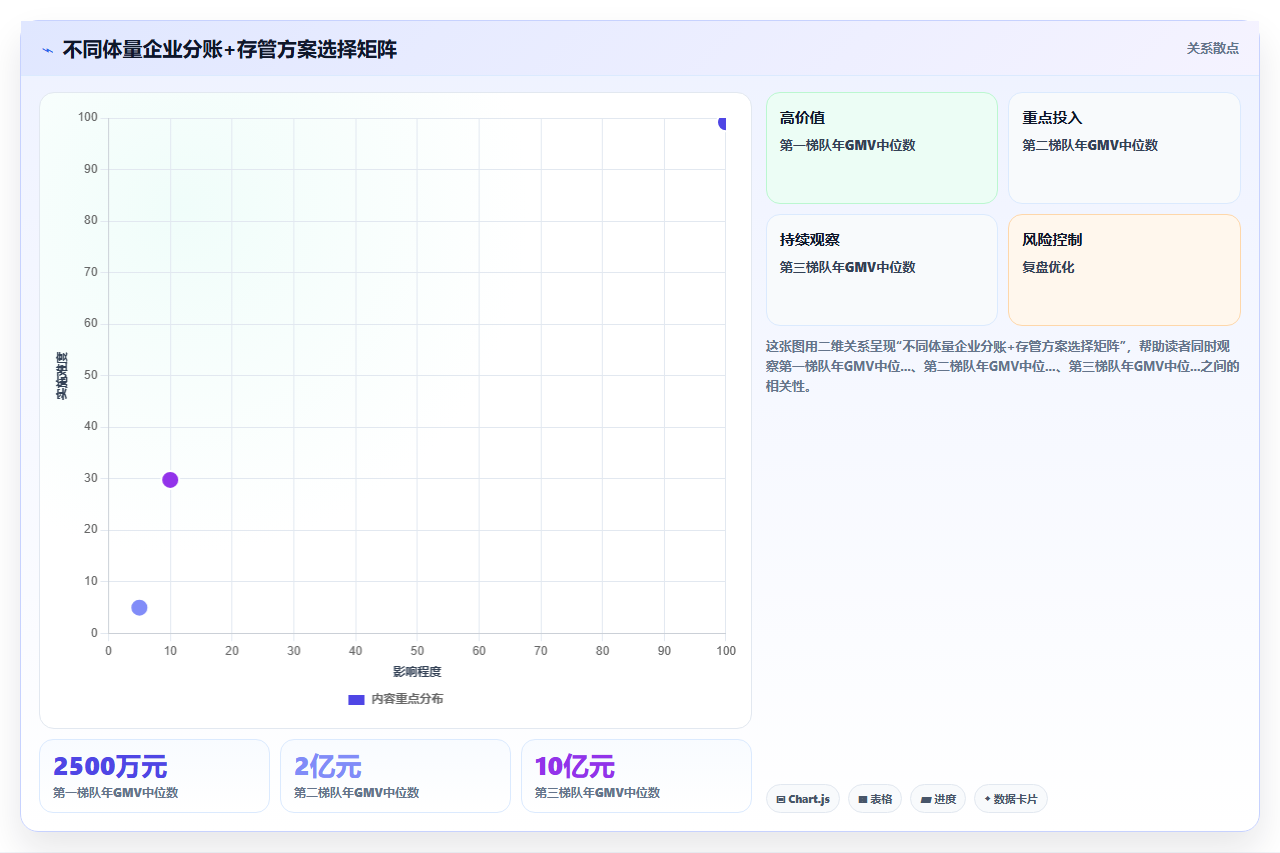Click the 2500万元 stat card

click(154, 776)
